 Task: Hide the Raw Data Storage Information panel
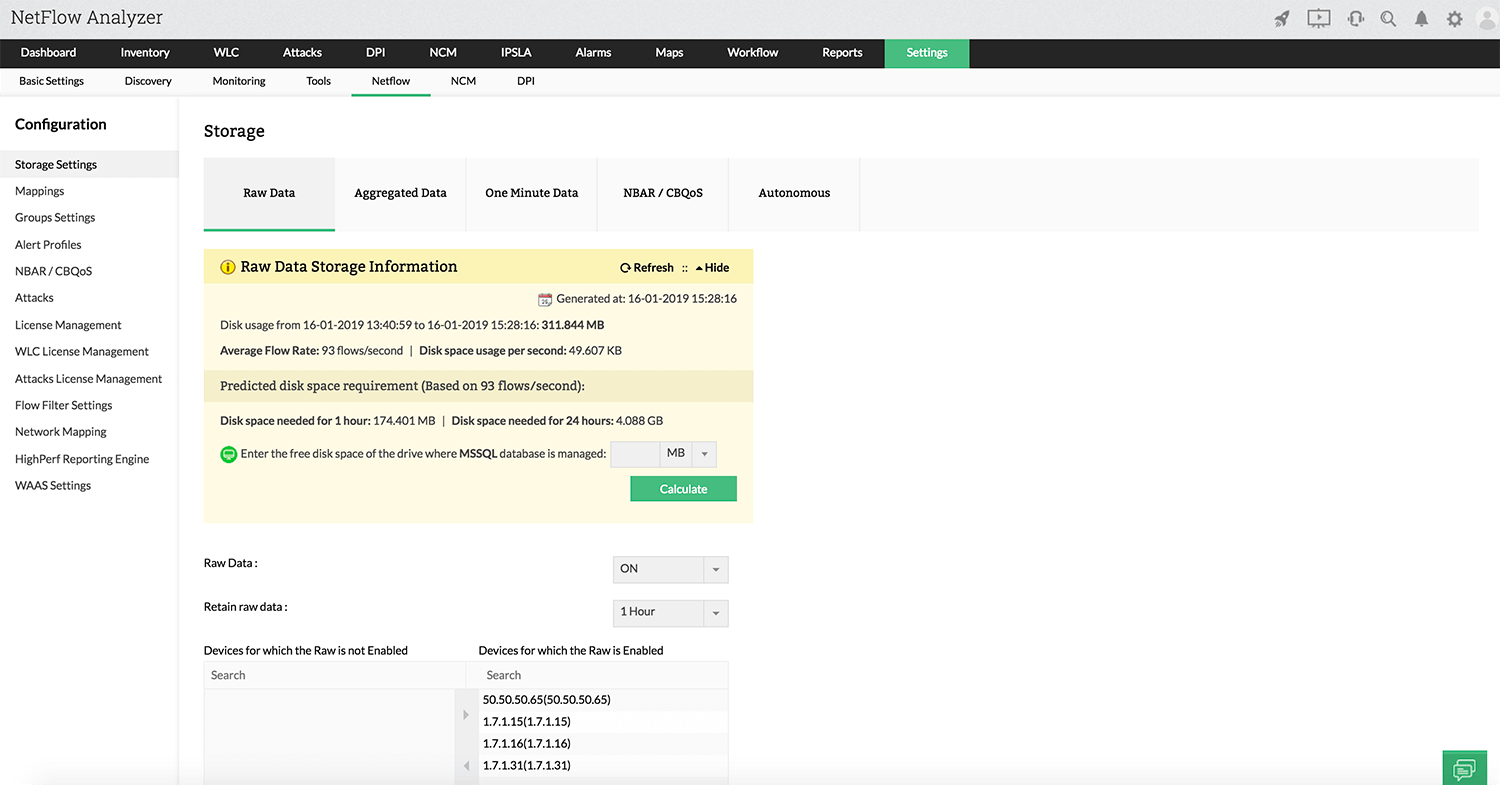coord(710,267)
